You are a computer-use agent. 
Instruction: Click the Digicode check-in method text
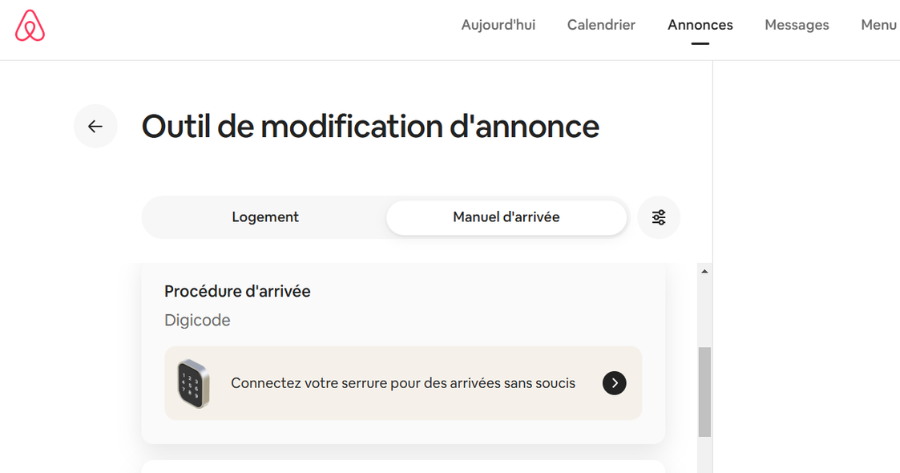tap(197, 320)
